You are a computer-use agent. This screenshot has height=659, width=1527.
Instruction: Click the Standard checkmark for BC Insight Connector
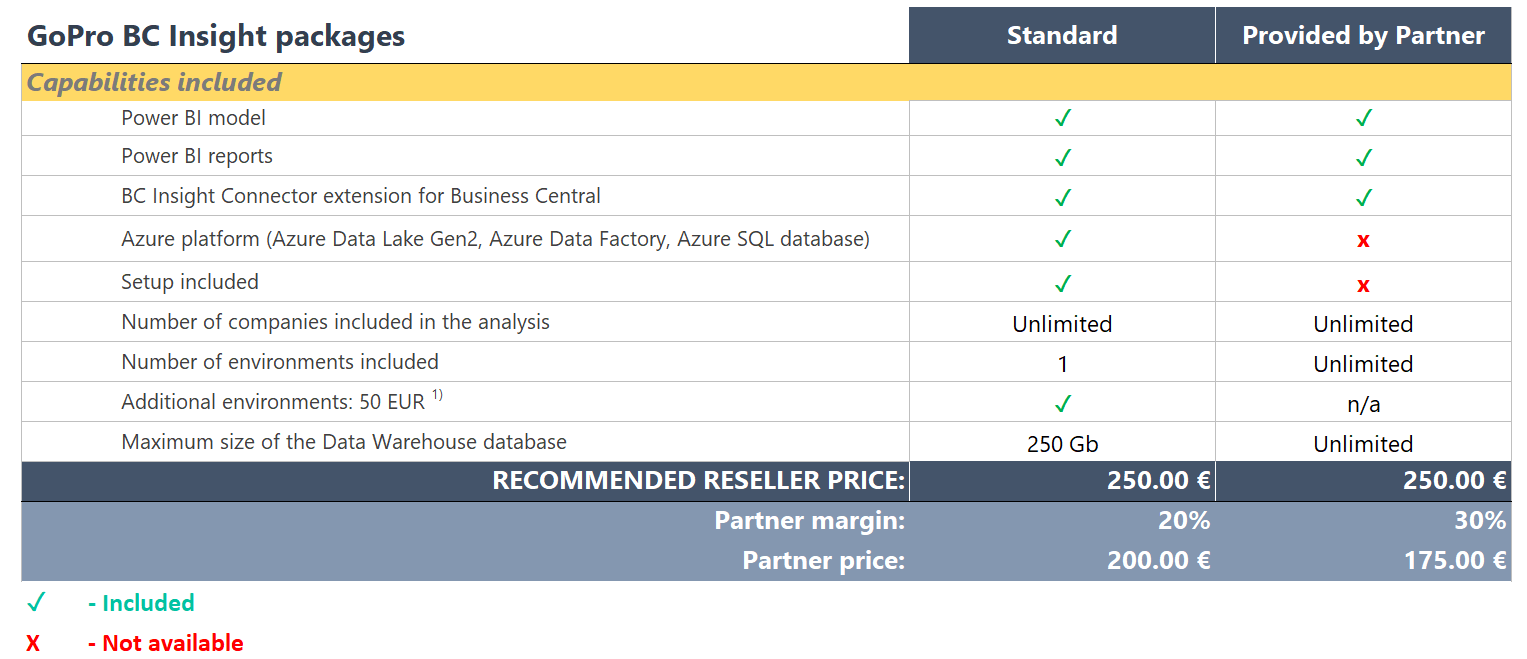coord(1062,197)
